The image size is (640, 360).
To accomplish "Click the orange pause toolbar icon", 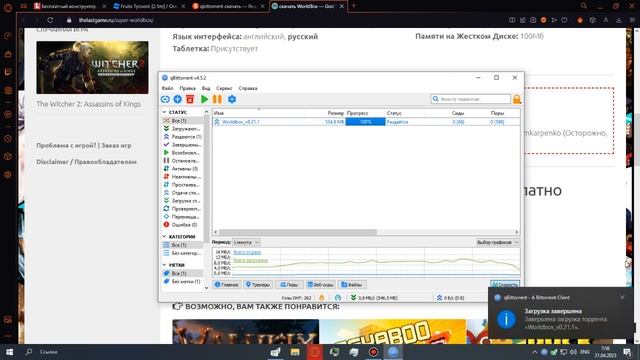I will (217, 99).
